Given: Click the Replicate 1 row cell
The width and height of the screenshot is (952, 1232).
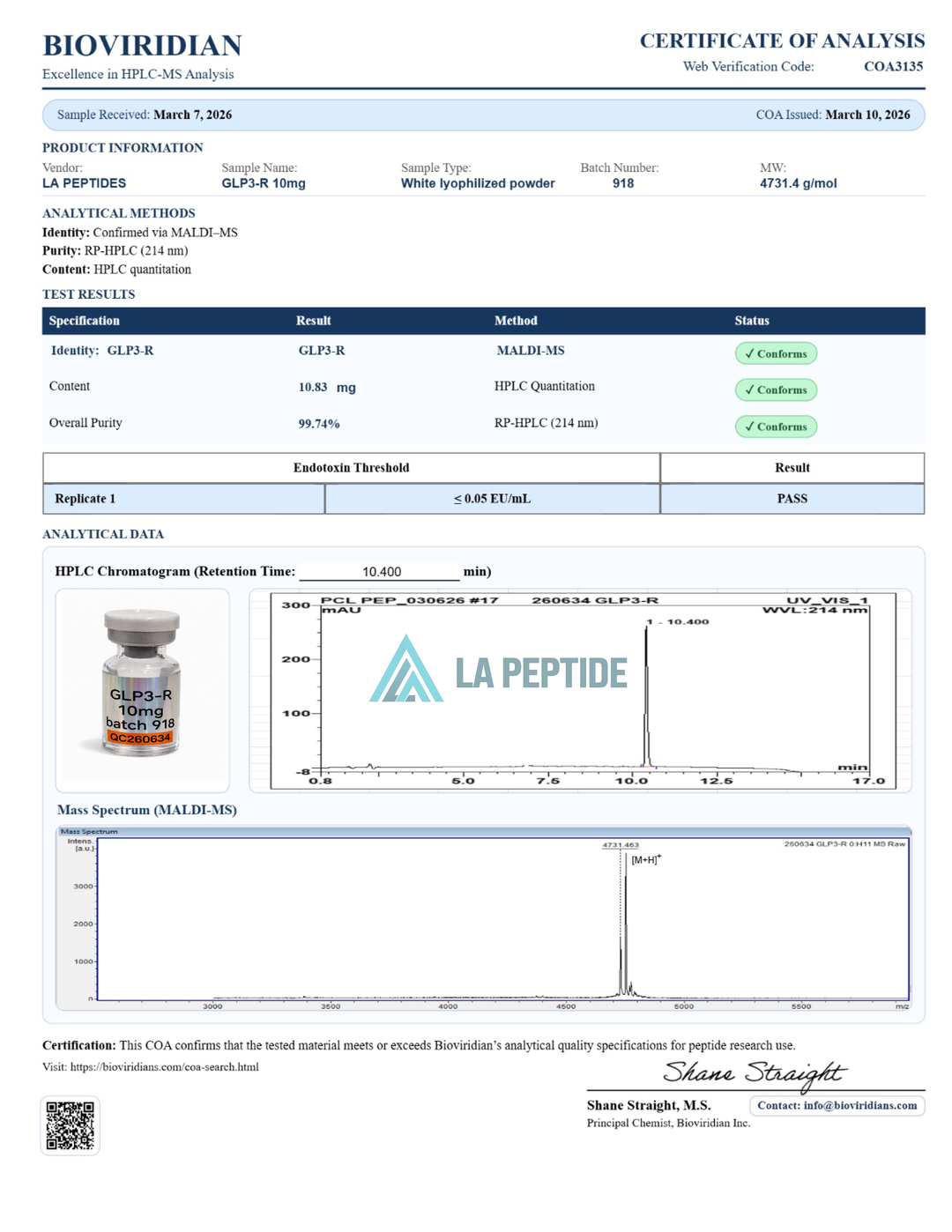Looking at the screenshot, I should point(183,499).
